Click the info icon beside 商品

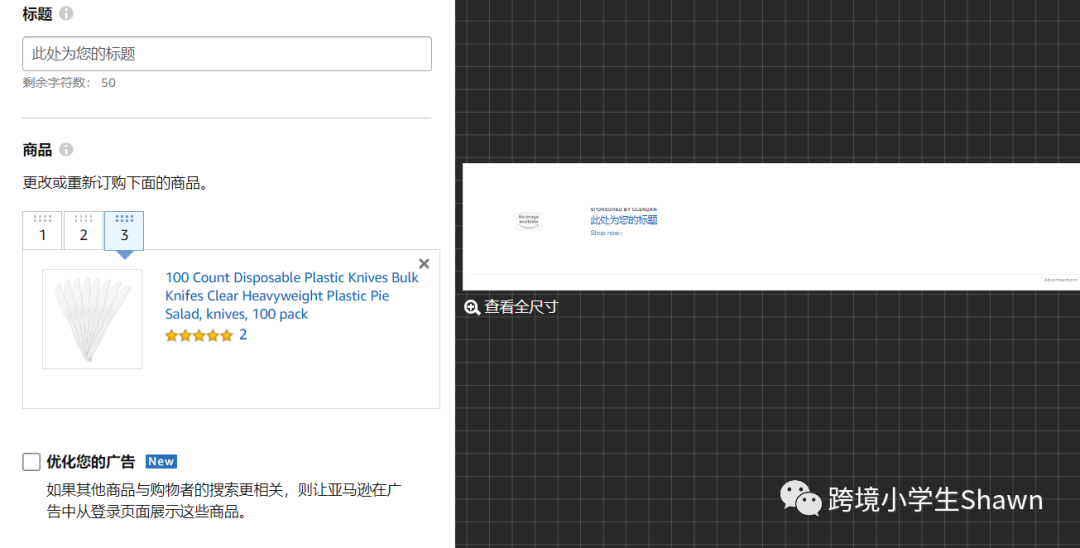pos(66,150)
